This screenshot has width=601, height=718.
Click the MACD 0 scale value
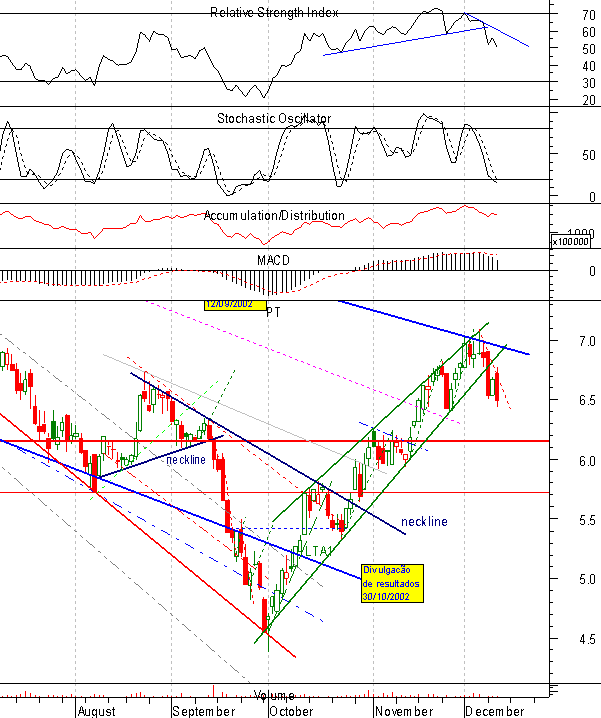(x=592, y=271)
